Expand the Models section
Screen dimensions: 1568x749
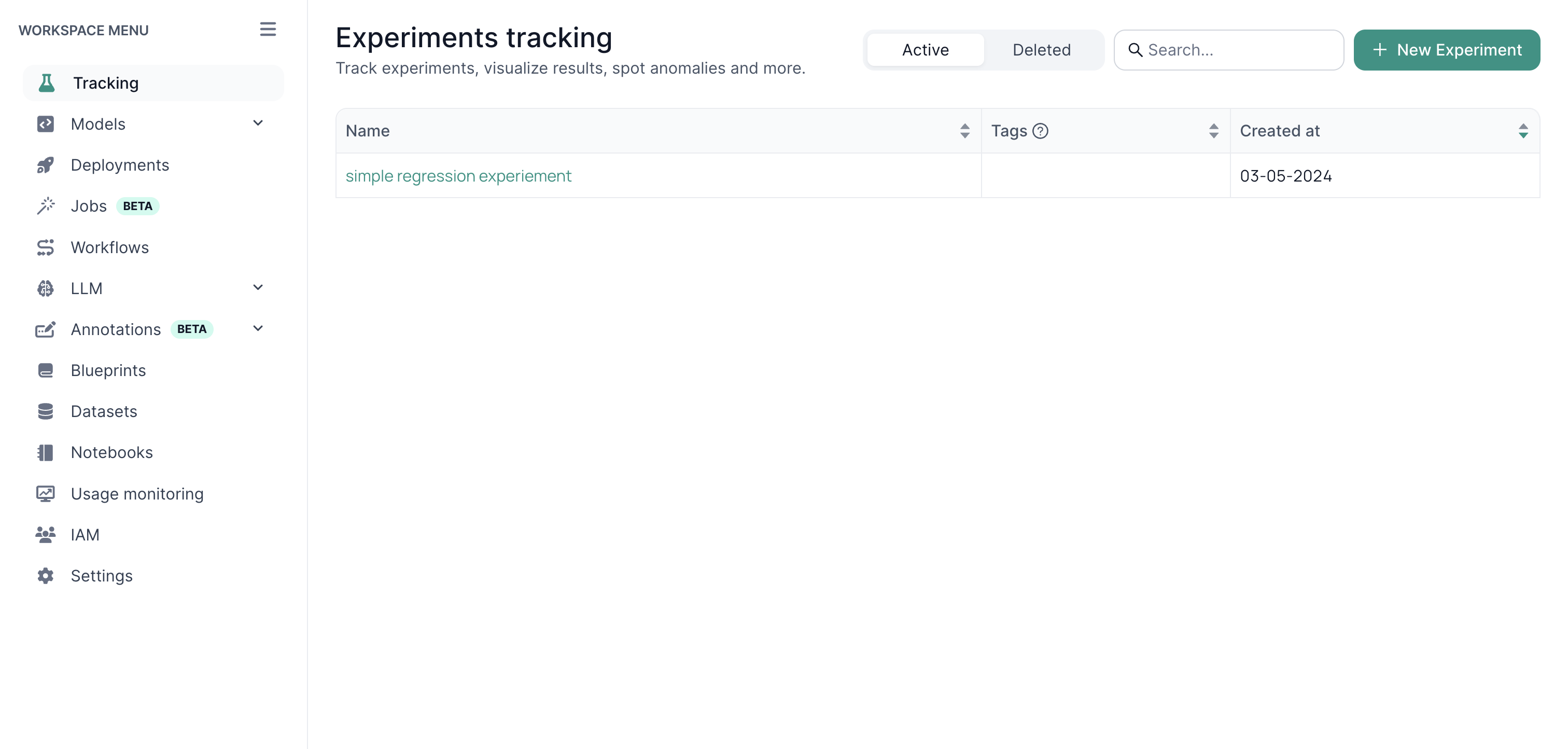click(258, 123)
